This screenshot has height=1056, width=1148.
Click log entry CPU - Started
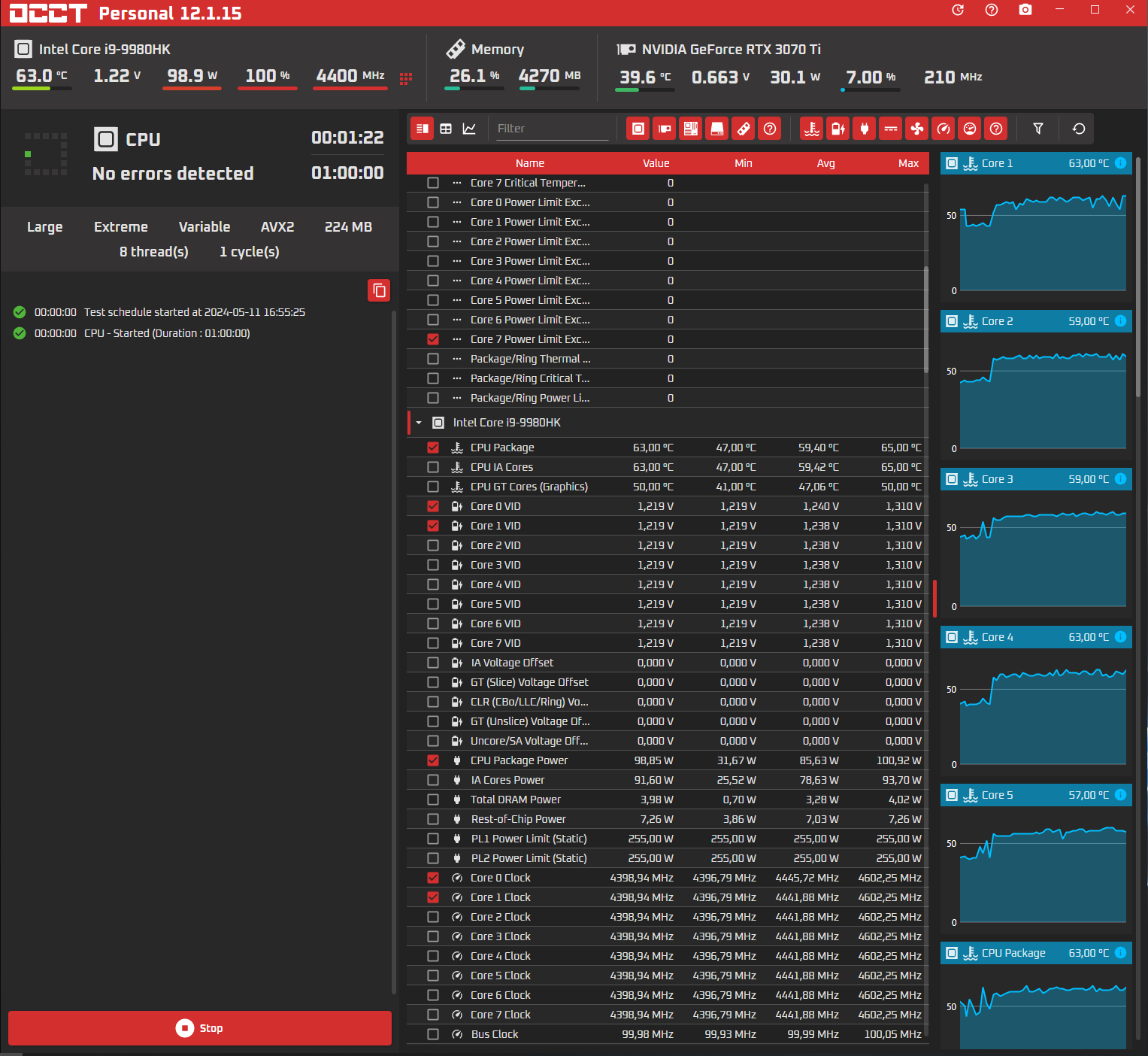[x=167, y=333]
